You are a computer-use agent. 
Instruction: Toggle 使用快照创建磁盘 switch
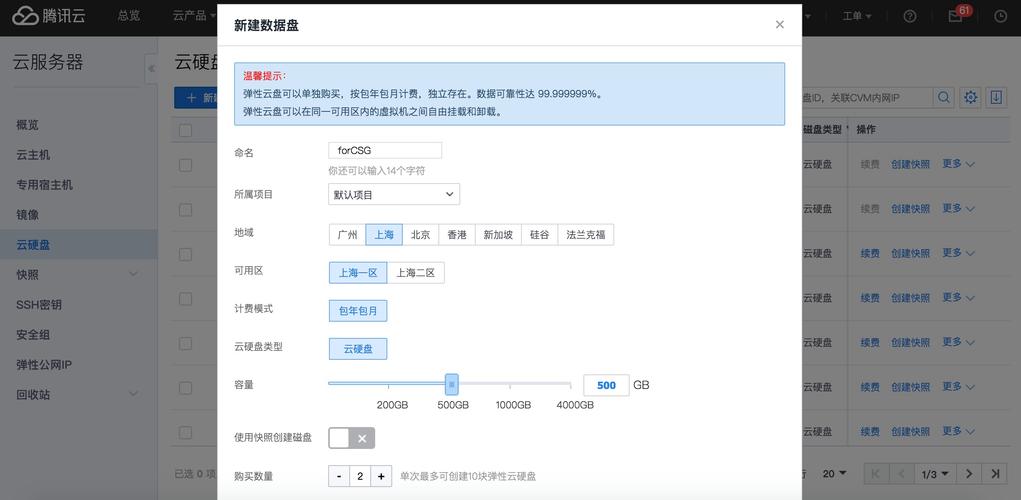coord(352,438)
